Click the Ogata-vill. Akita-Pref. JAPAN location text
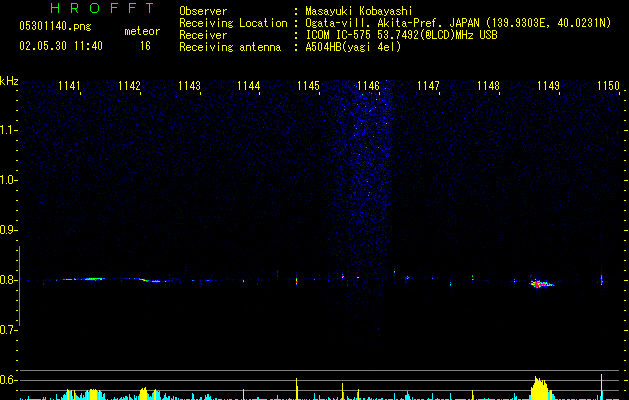Viewport: 629px width, 400px height. click(x=392, y=23)
